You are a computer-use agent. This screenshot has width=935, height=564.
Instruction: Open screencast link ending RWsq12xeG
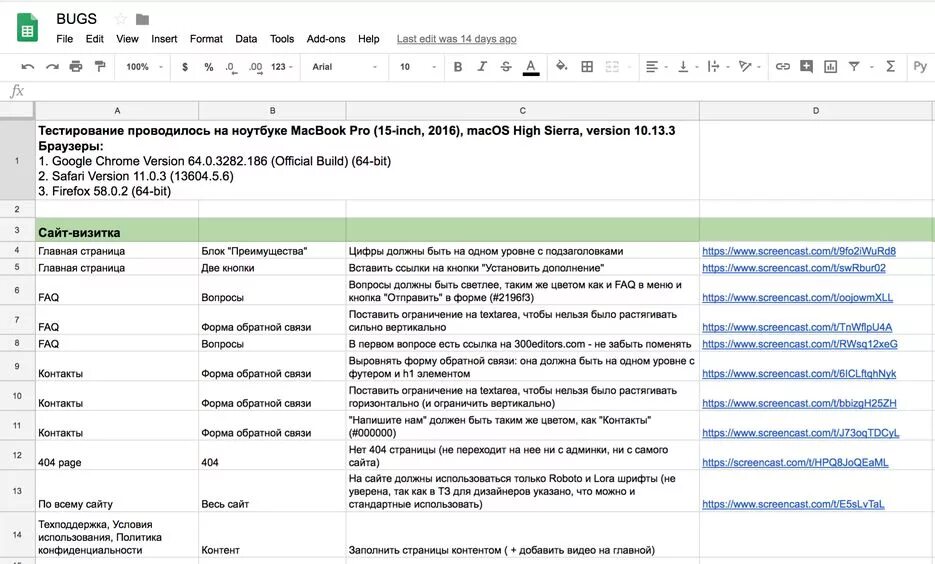tap(800, 344)
